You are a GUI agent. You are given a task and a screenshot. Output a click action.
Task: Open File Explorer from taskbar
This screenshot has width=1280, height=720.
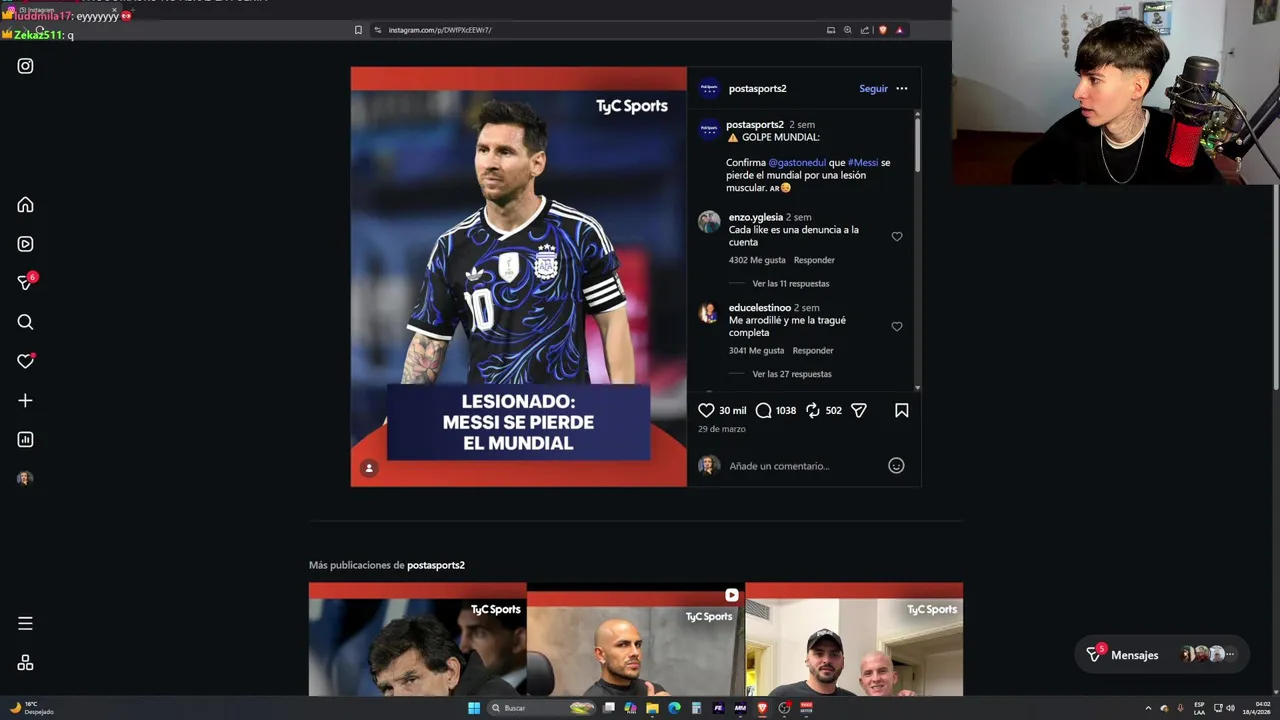click(x=652, y=708)
